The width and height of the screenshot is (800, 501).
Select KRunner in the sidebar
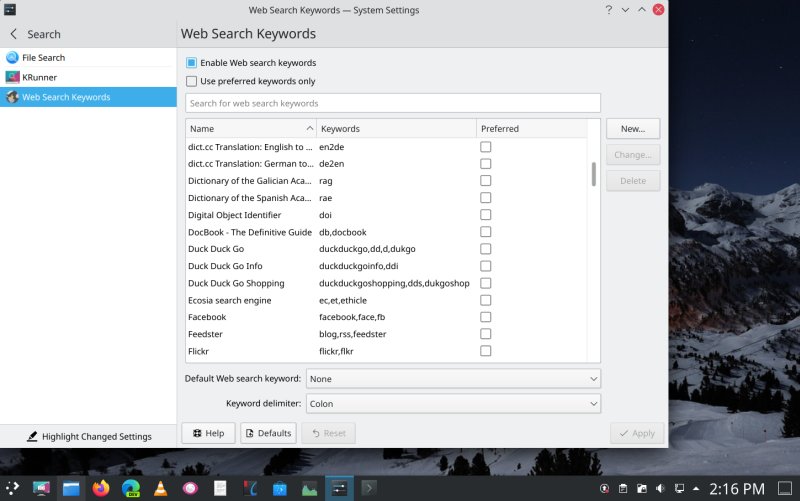click(88, 77)
